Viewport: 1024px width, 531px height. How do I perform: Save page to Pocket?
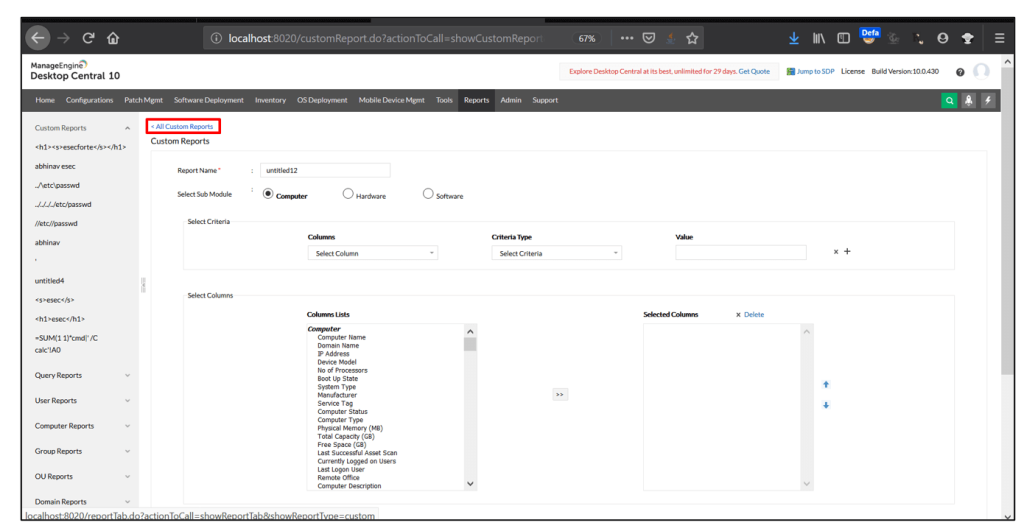(648, 38)
